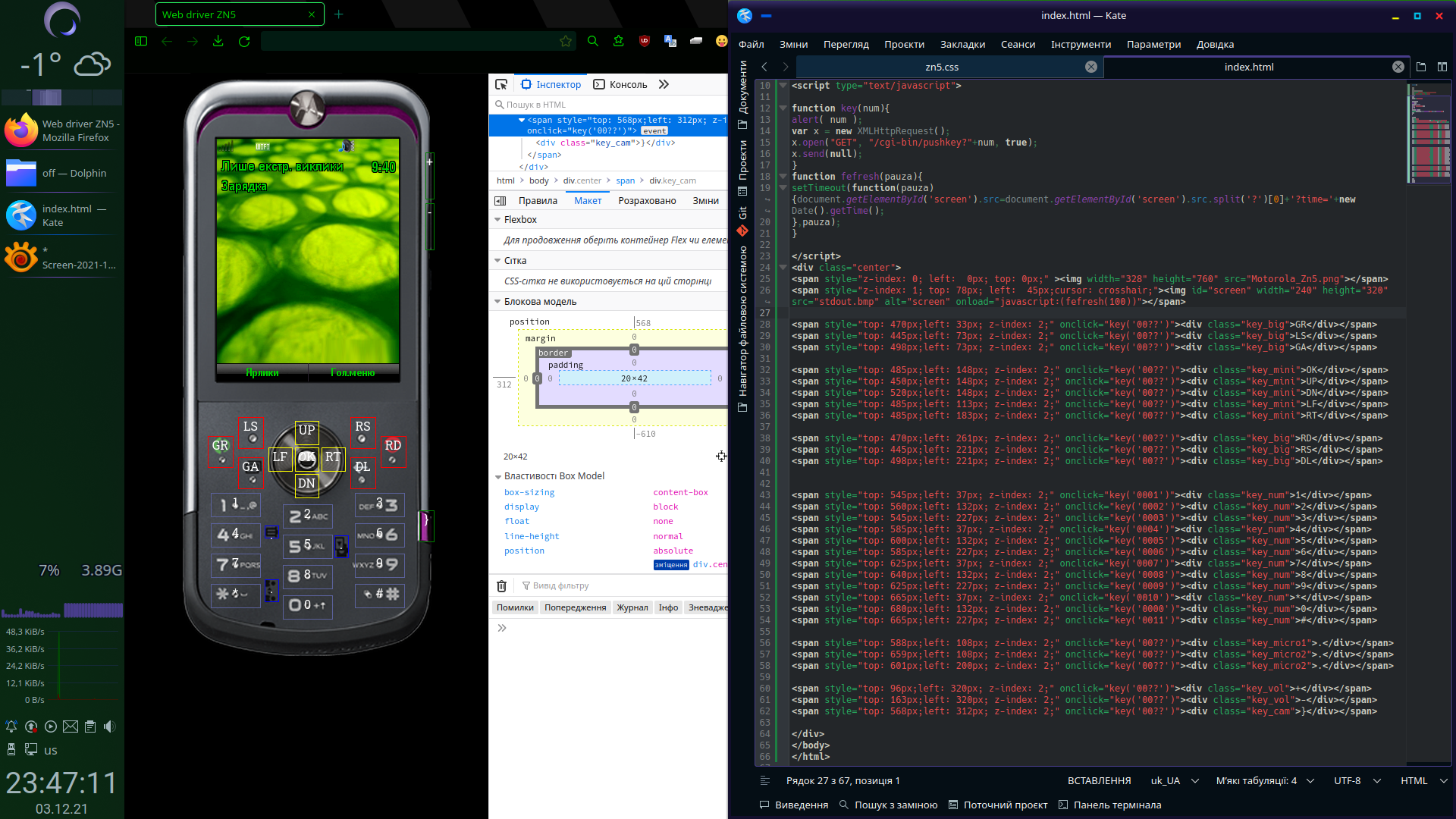
Task: Open the Закладки menu in Kate
Action: 962,44
